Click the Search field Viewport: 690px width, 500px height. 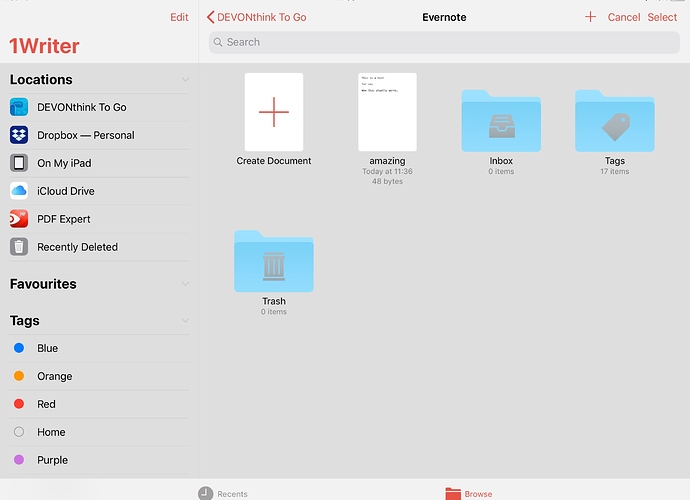coord(443,42)
